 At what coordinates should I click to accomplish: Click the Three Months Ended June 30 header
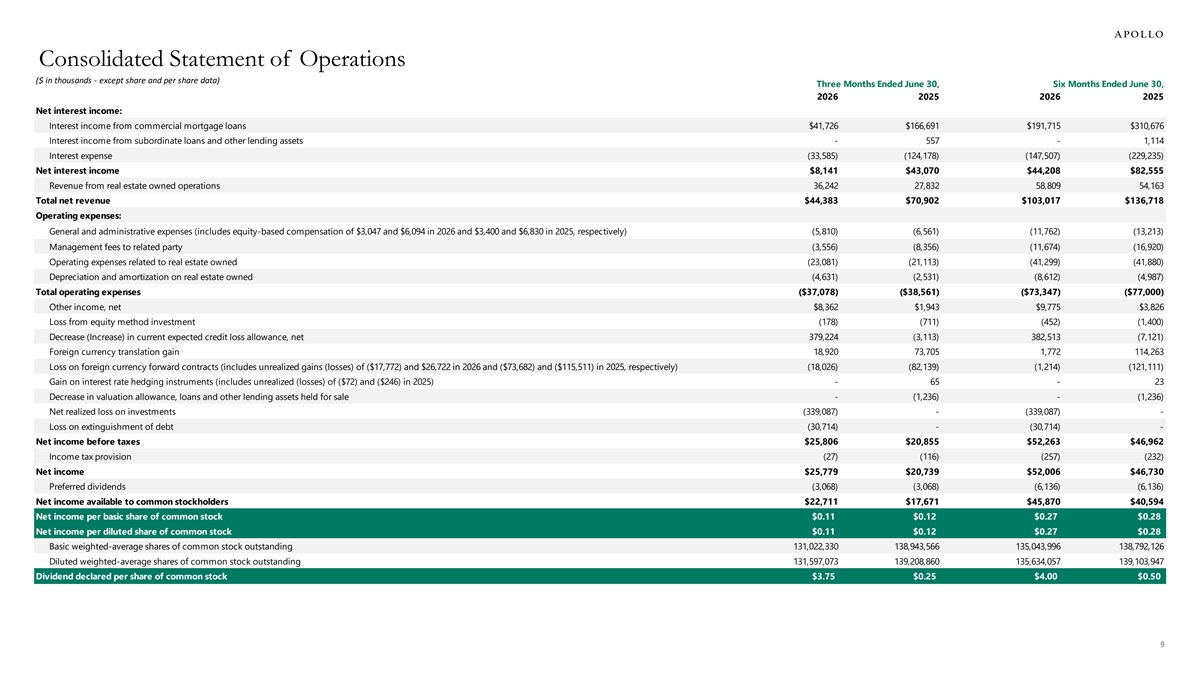[x=878, y=83]
